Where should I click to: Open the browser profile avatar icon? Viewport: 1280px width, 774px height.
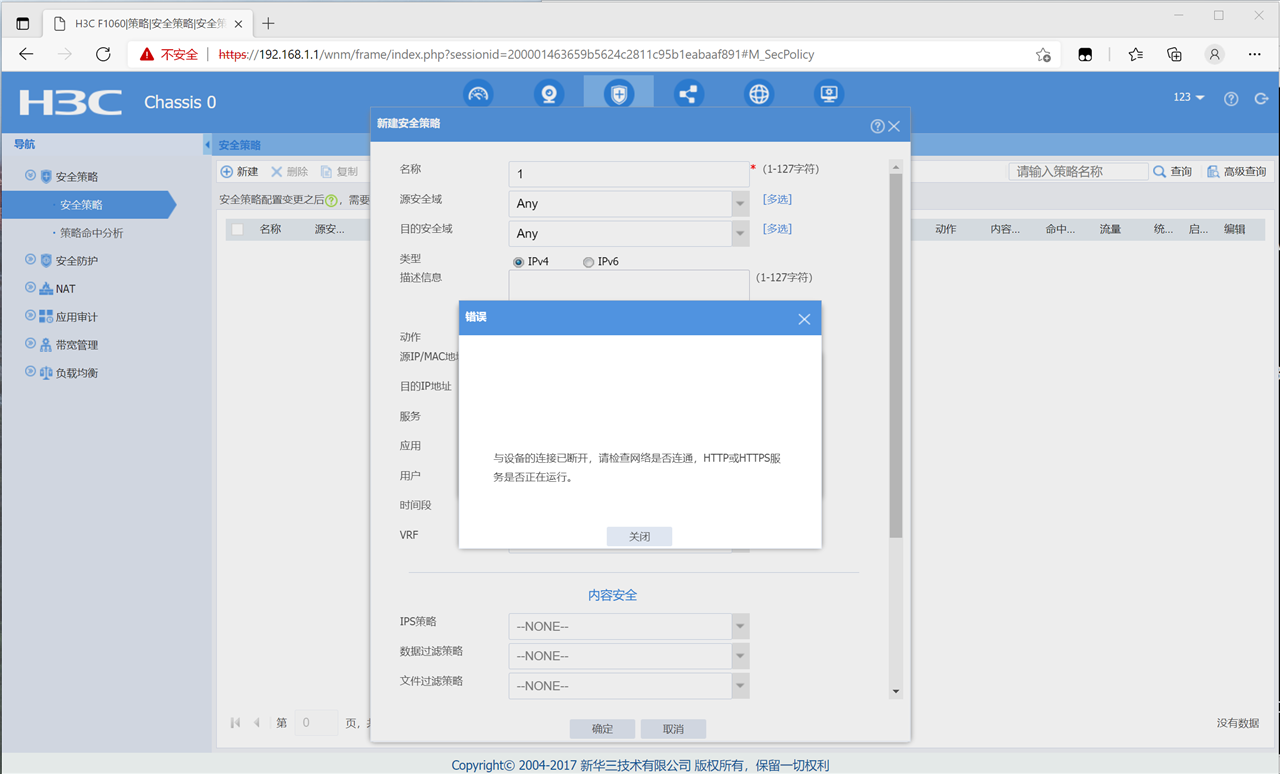click(1214, 55)
